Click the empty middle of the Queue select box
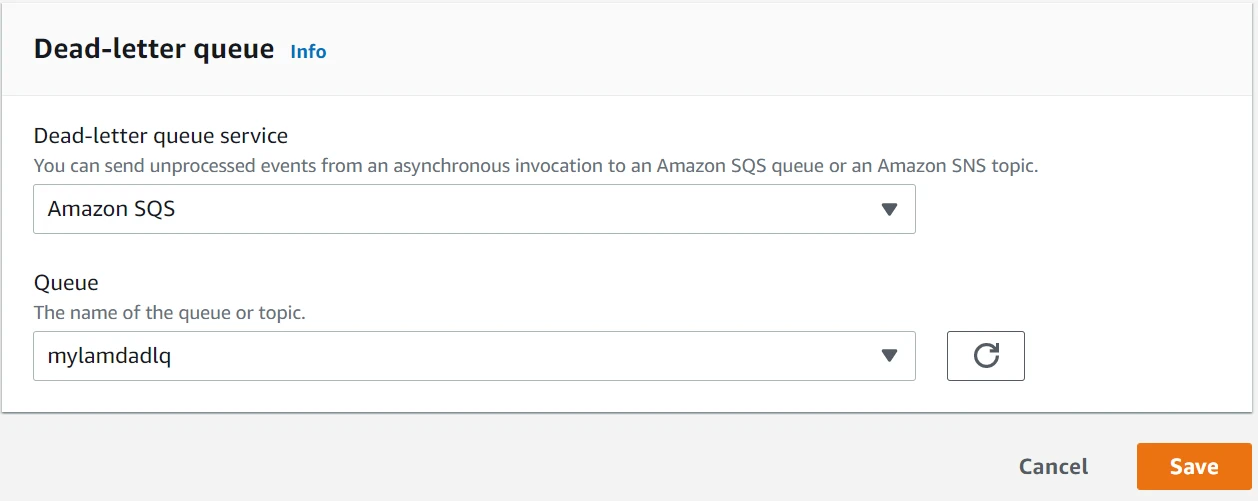Viewport: 1258px width, 501px height. click(x=500, y=356)
